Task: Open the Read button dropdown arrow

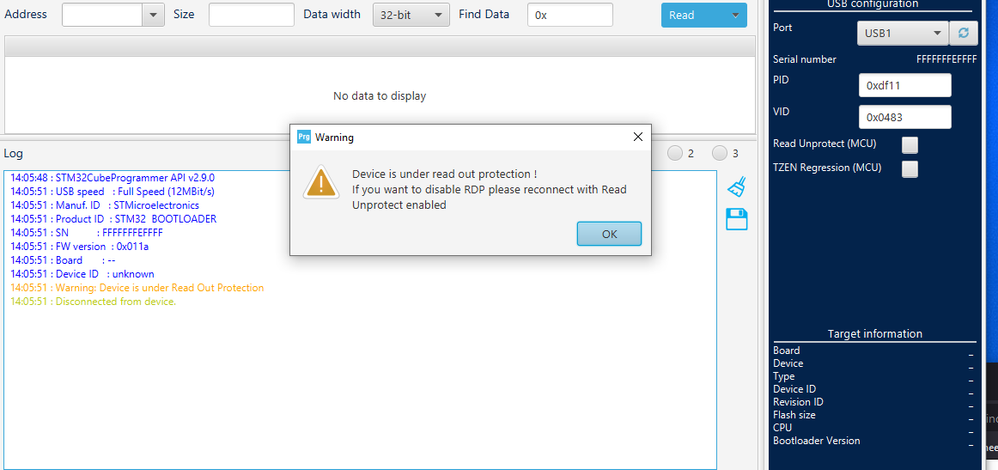Action: 736,15
